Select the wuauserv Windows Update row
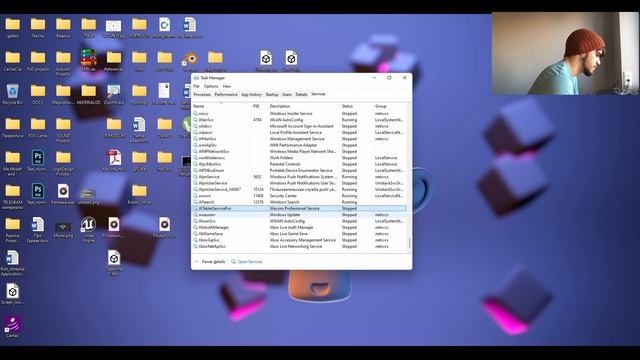This screenshot has height=360, width=640. (300, 215)
